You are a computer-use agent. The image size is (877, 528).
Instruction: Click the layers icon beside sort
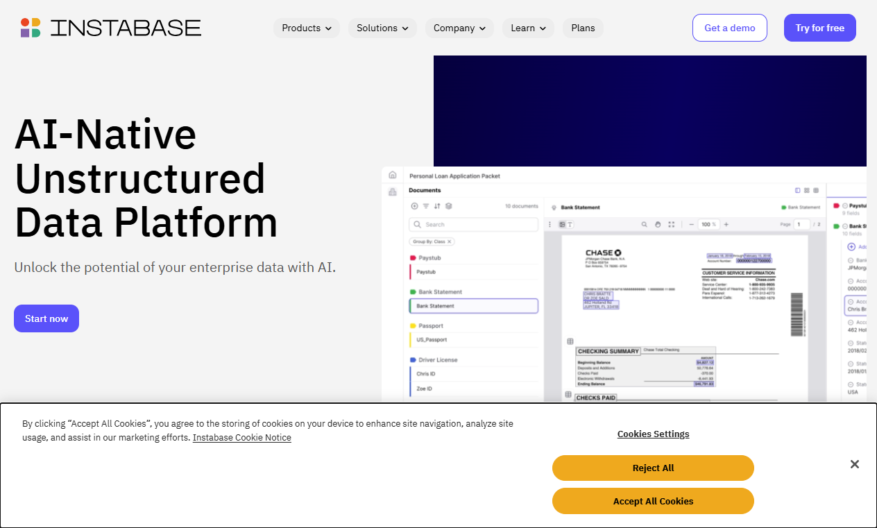pos(449,206)
